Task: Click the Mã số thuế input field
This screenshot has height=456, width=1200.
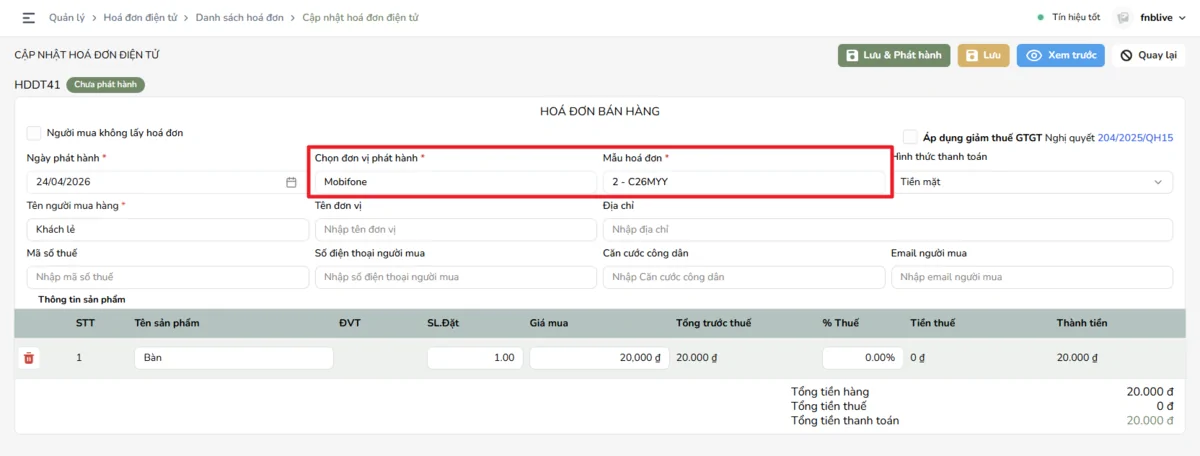Action: click(168, 277)
